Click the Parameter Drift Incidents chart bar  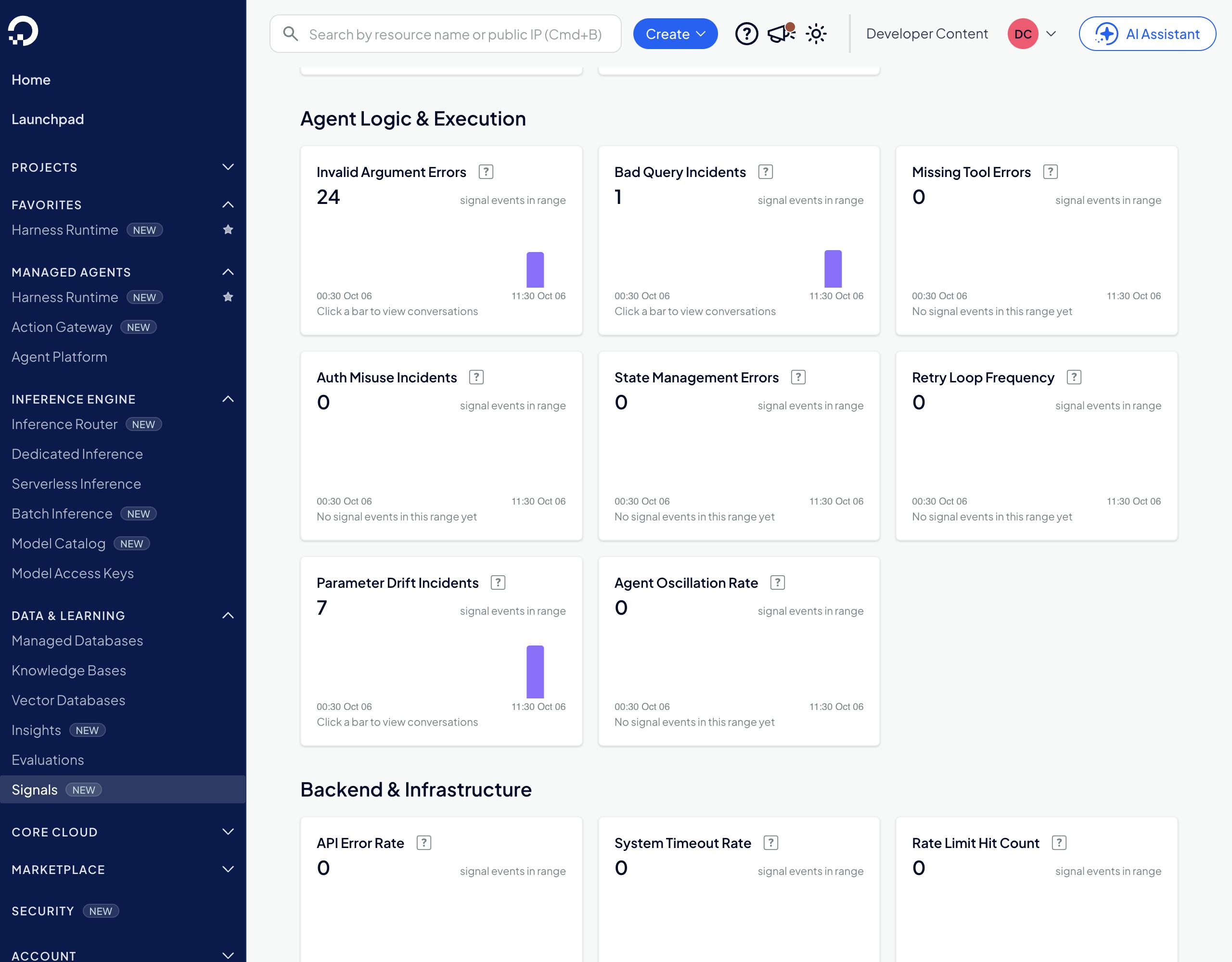point(535,672)
